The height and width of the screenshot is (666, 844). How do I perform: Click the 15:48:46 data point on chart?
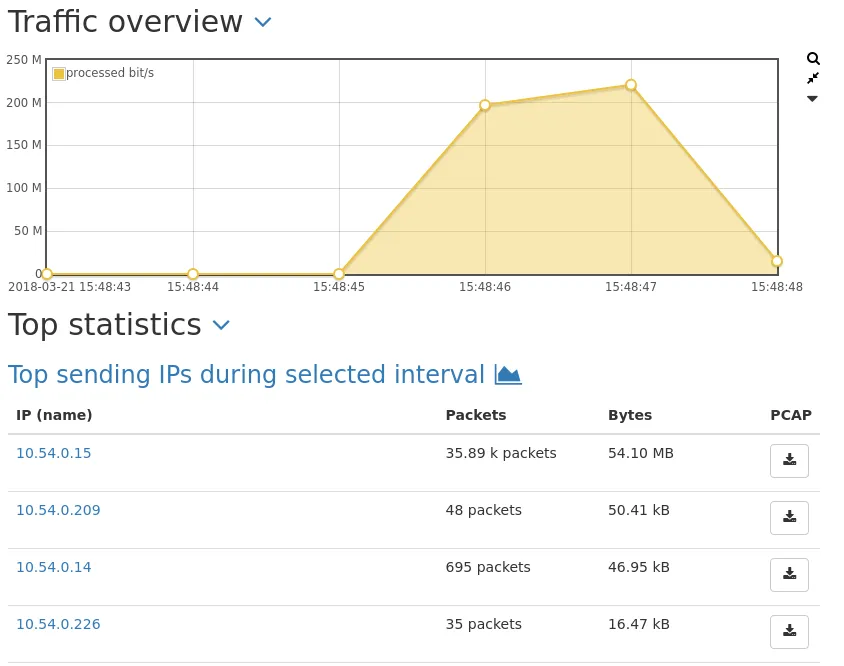point(485,105)
